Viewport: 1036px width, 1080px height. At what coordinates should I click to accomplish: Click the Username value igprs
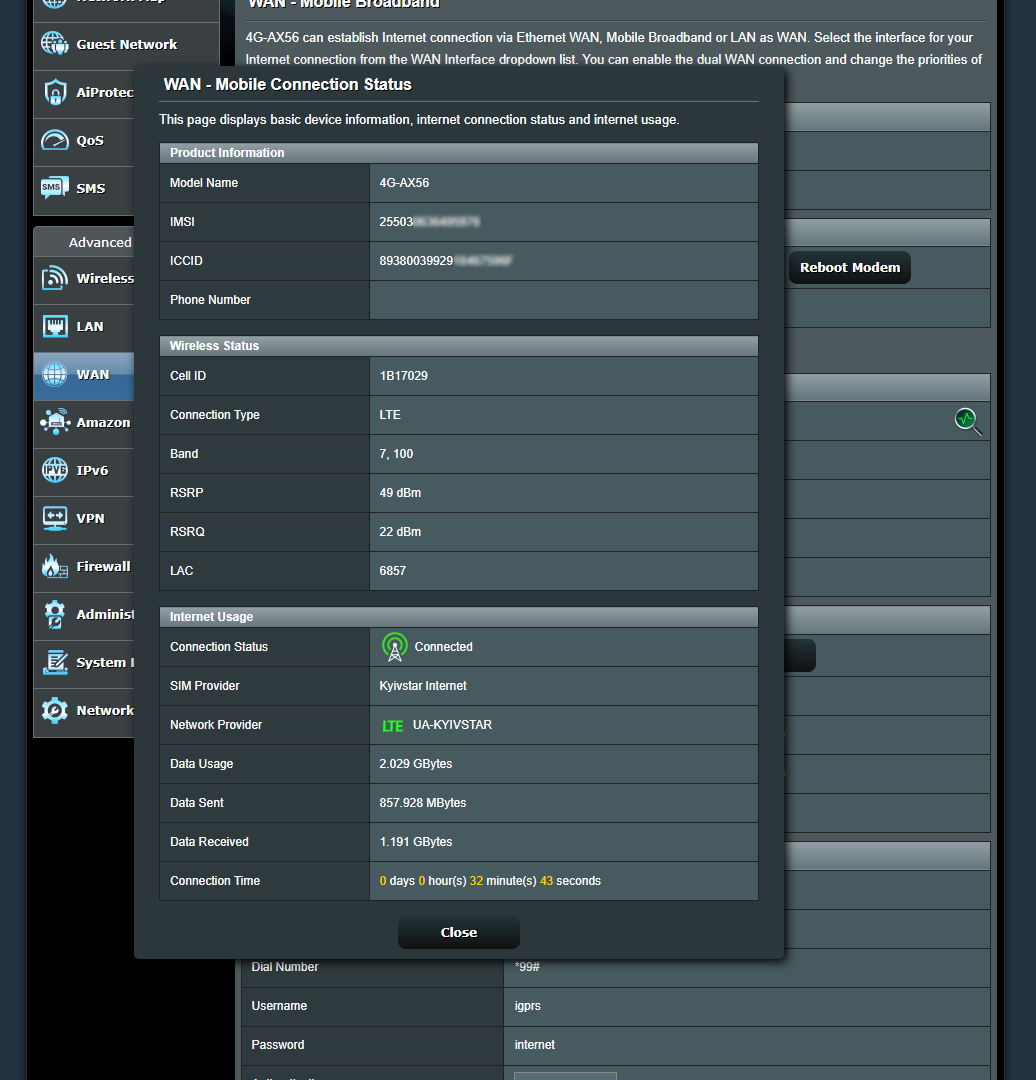[x=528, y=1006]
